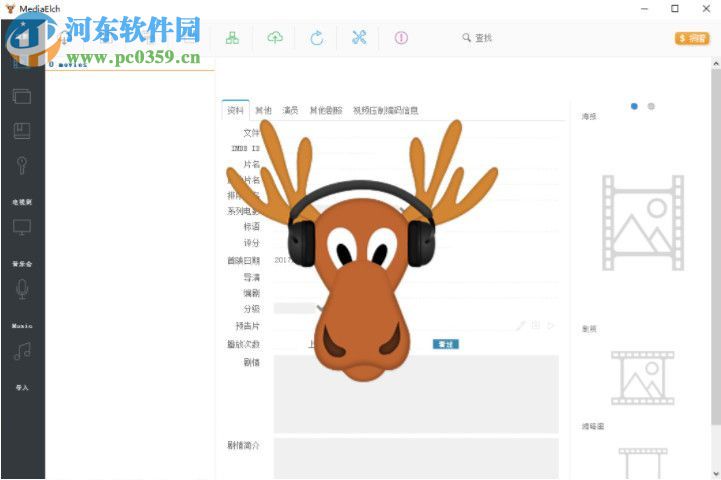Click the 查找 search field

[483, 38]
